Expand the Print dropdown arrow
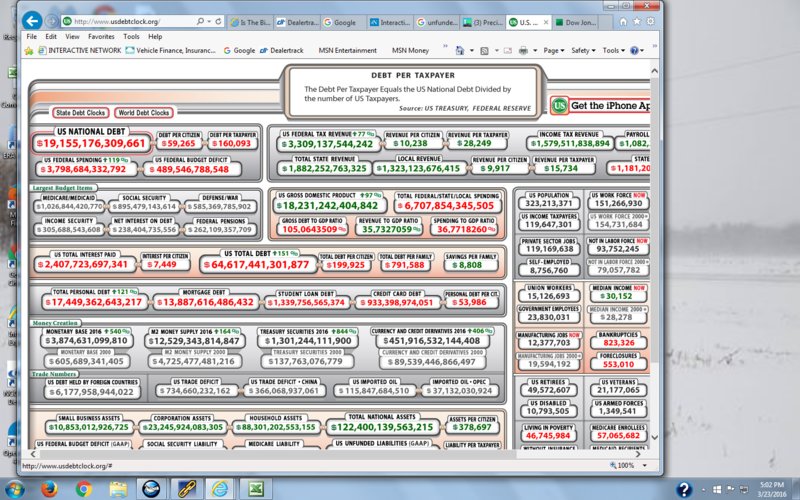This screenshot has height=500, width=800. click(535, 51)
